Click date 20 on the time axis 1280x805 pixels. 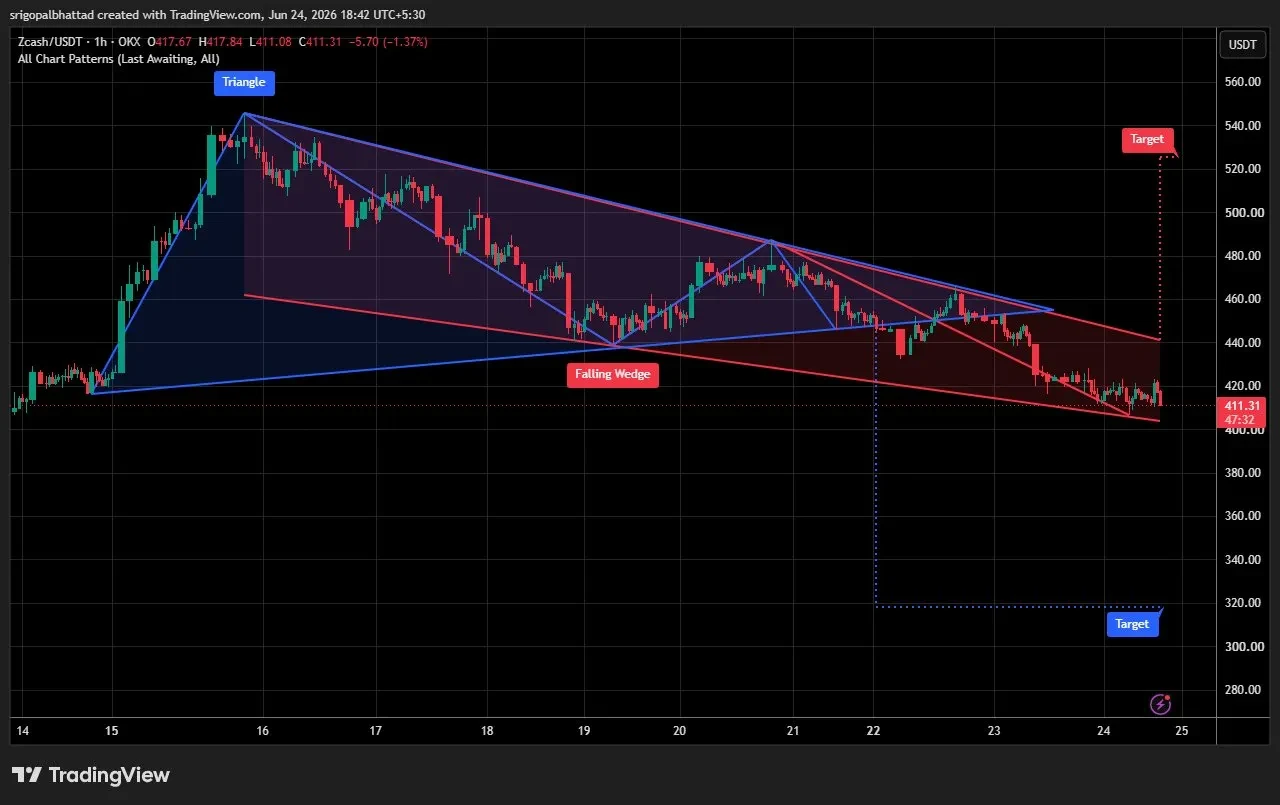point(680,732)
